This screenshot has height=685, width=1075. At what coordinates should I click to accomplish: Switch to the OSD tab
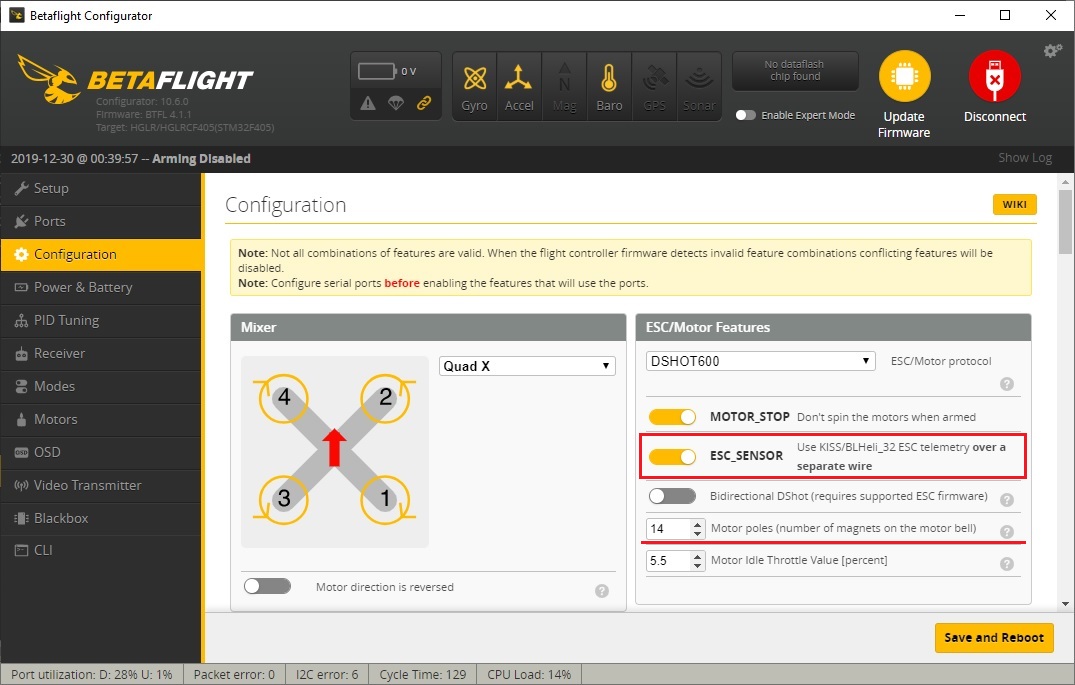(101, 452)
